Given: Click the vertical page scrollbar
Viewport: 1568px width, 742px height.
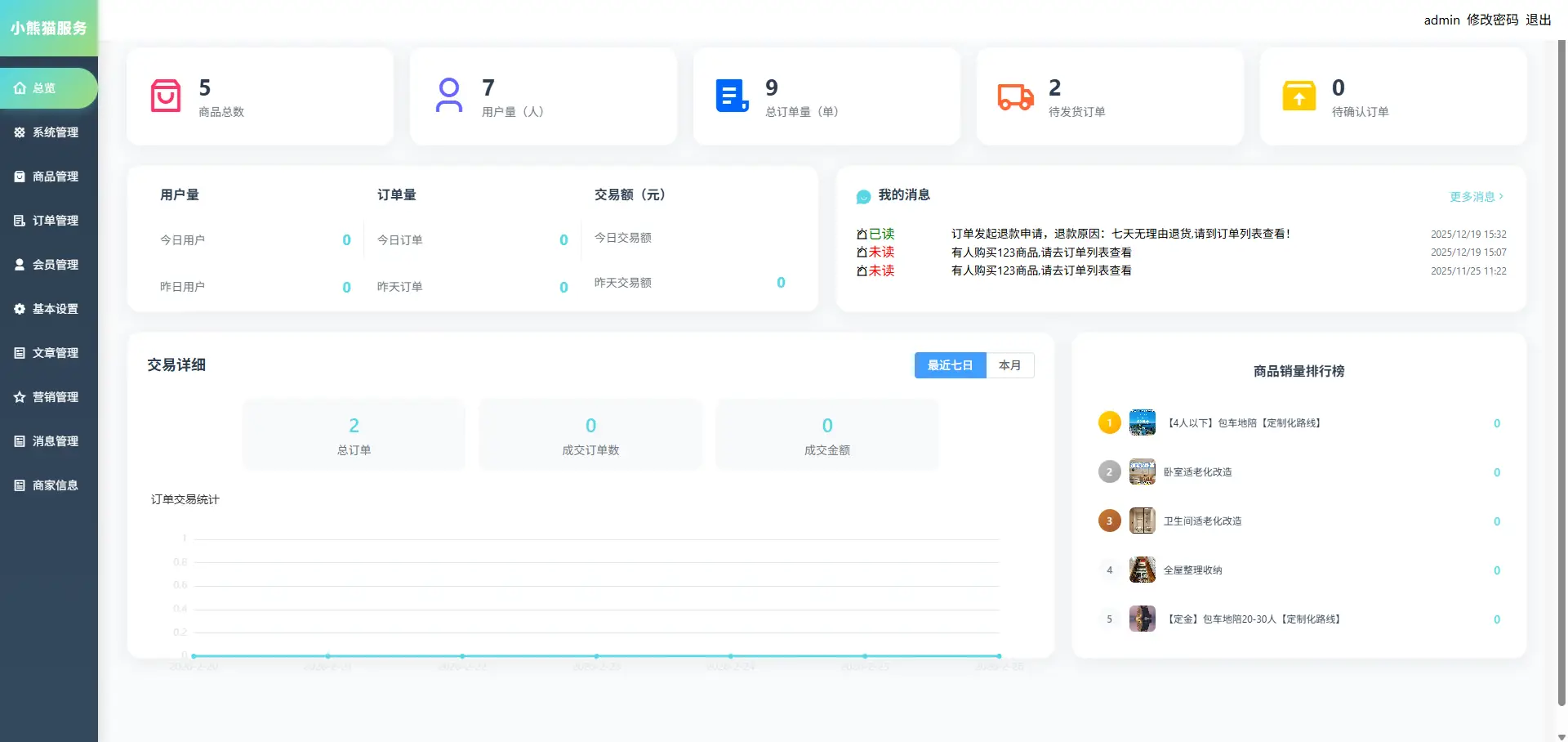Looking at the screenshot, I should click(1561, 368).
